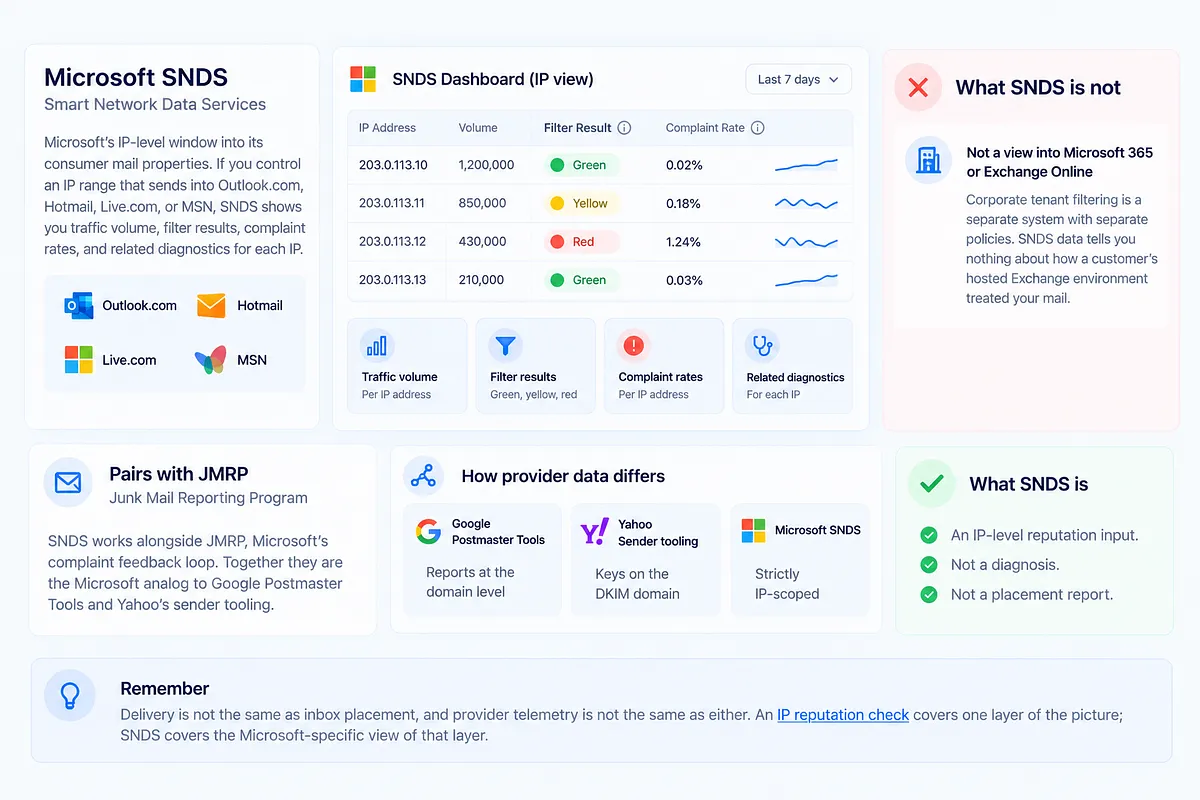1200x800 pixels.
Task: Click share-nodes icon beside How provider data differs
Action: point(423,476)
